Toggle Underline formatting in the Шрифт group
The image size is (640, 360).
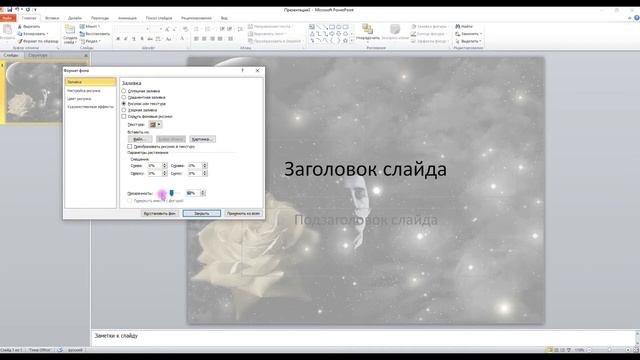(x=133, y=39)
